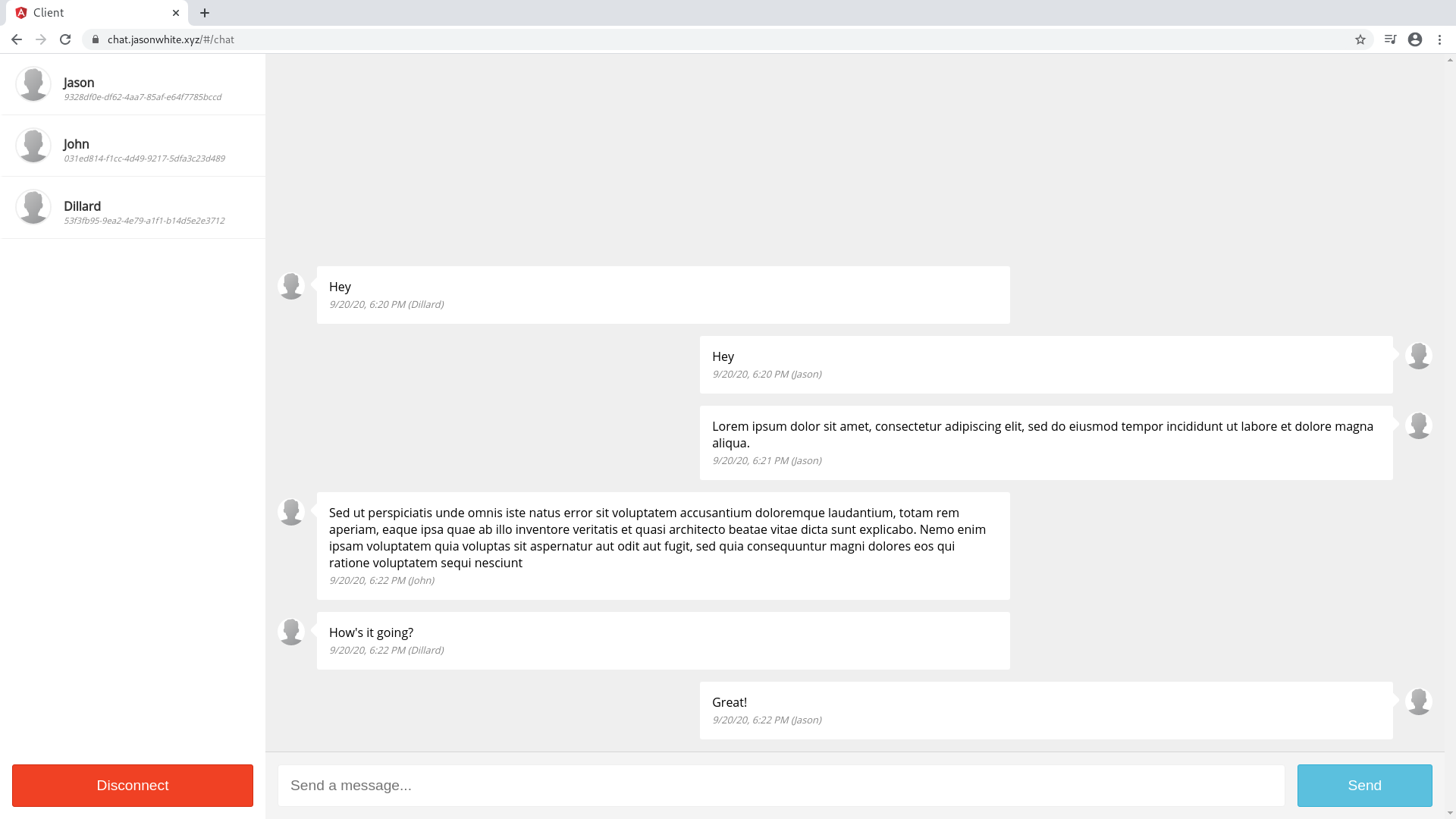
Task: Click the avatar beside John's long message
Action: pos(291,512)
